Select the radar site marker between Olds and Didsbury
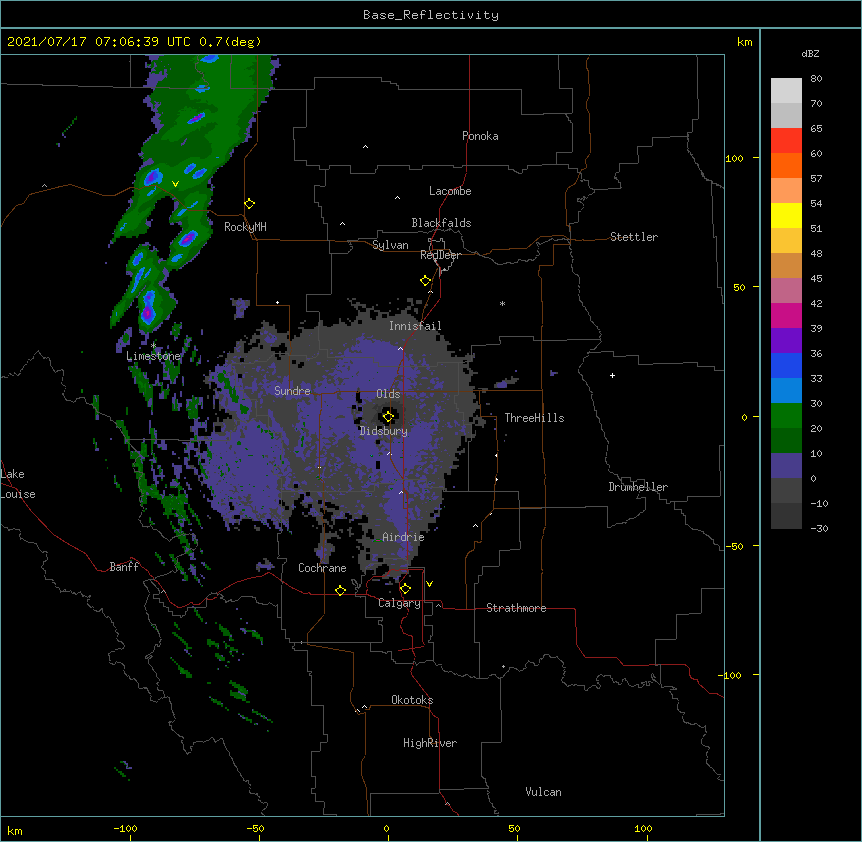862x842 pixels. click(x=388, y=417)
